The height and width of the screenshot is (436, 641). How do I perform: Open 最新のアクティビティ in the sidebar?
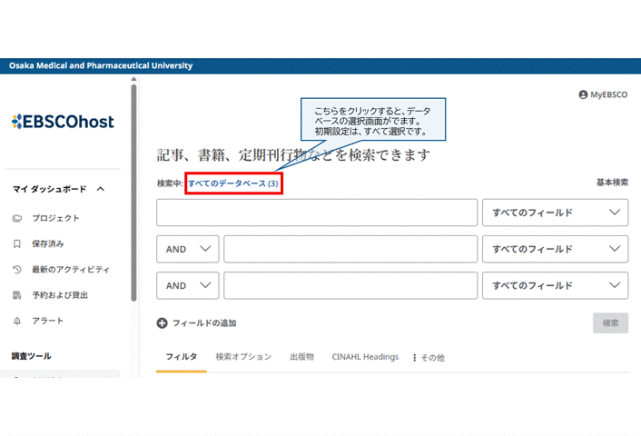pyautogui.click(x=71, y=270)
